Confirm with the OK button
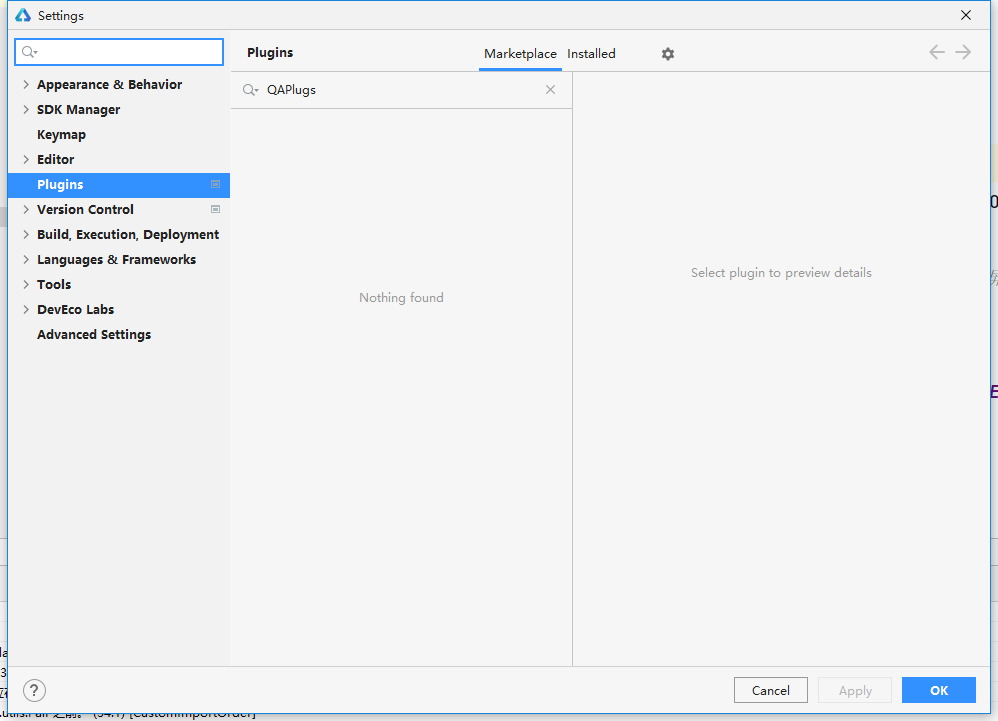998x721 pixels. click(939, 690)
